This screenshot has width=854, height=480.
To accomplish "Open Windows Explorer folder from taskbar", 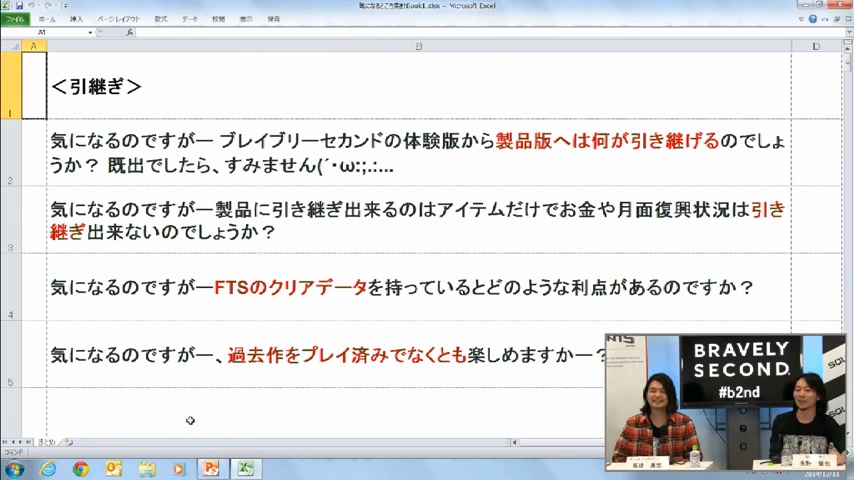I will coord(147,469).
